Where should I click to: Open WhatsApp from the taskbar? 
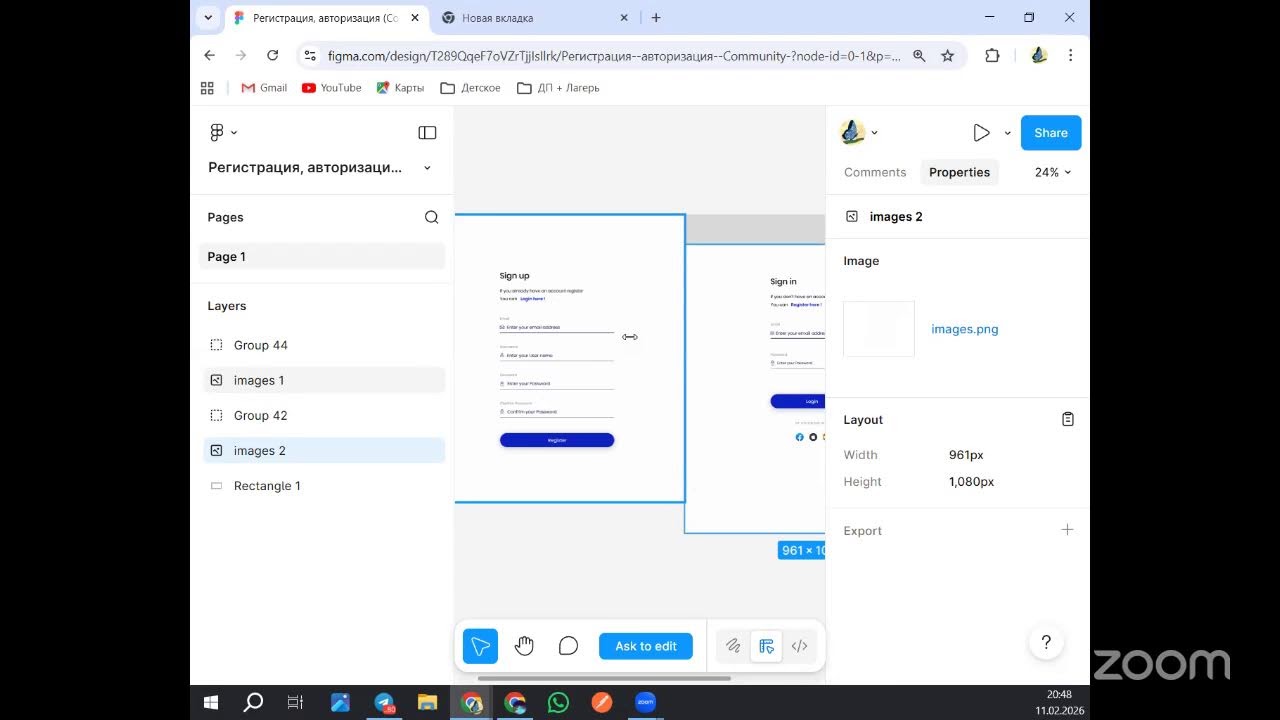(x=558, y=703)
